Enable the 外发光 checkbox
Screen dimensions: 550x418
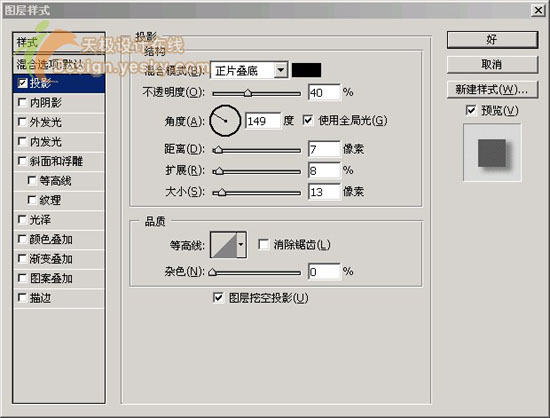click(22, 122)
